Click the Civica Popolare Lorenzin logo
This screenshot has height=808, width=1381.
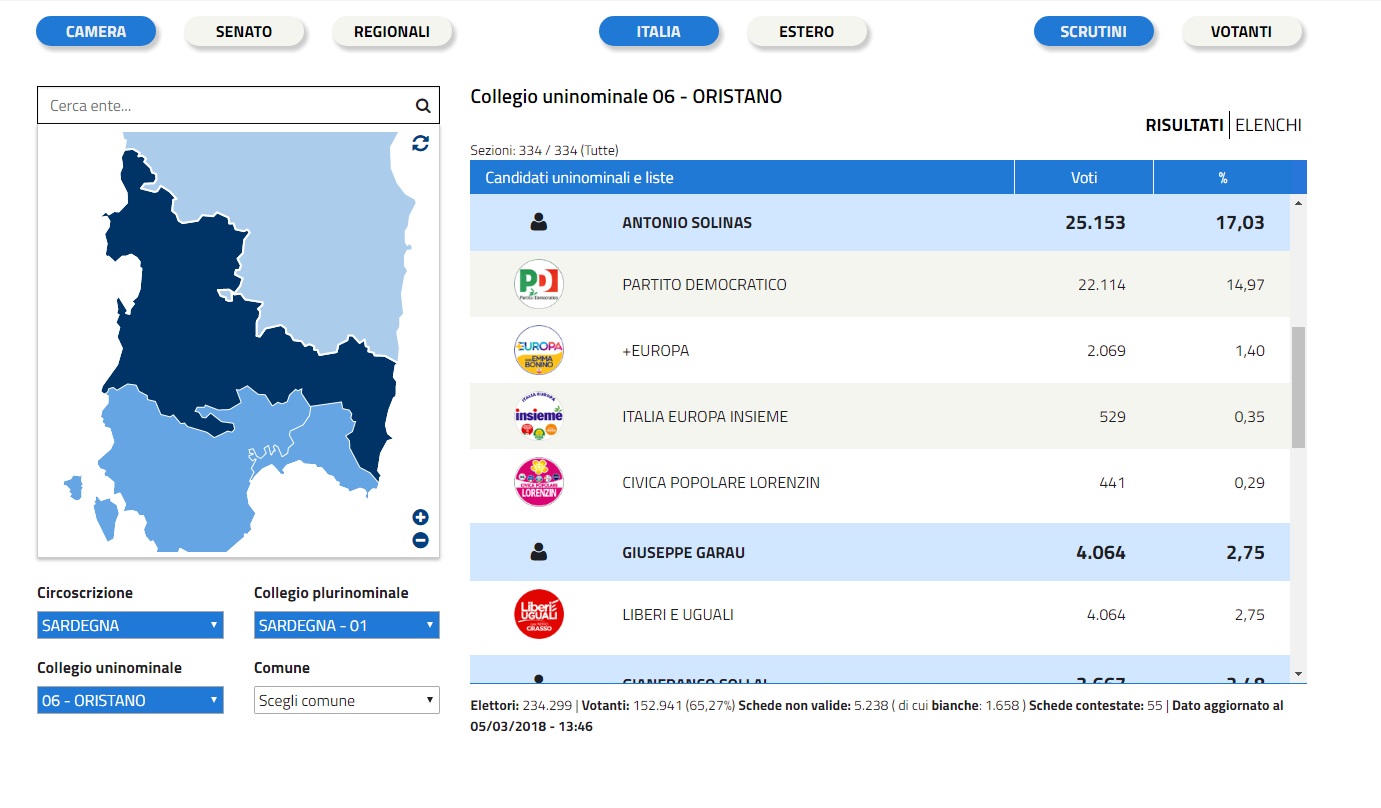[x=538, y=483]
